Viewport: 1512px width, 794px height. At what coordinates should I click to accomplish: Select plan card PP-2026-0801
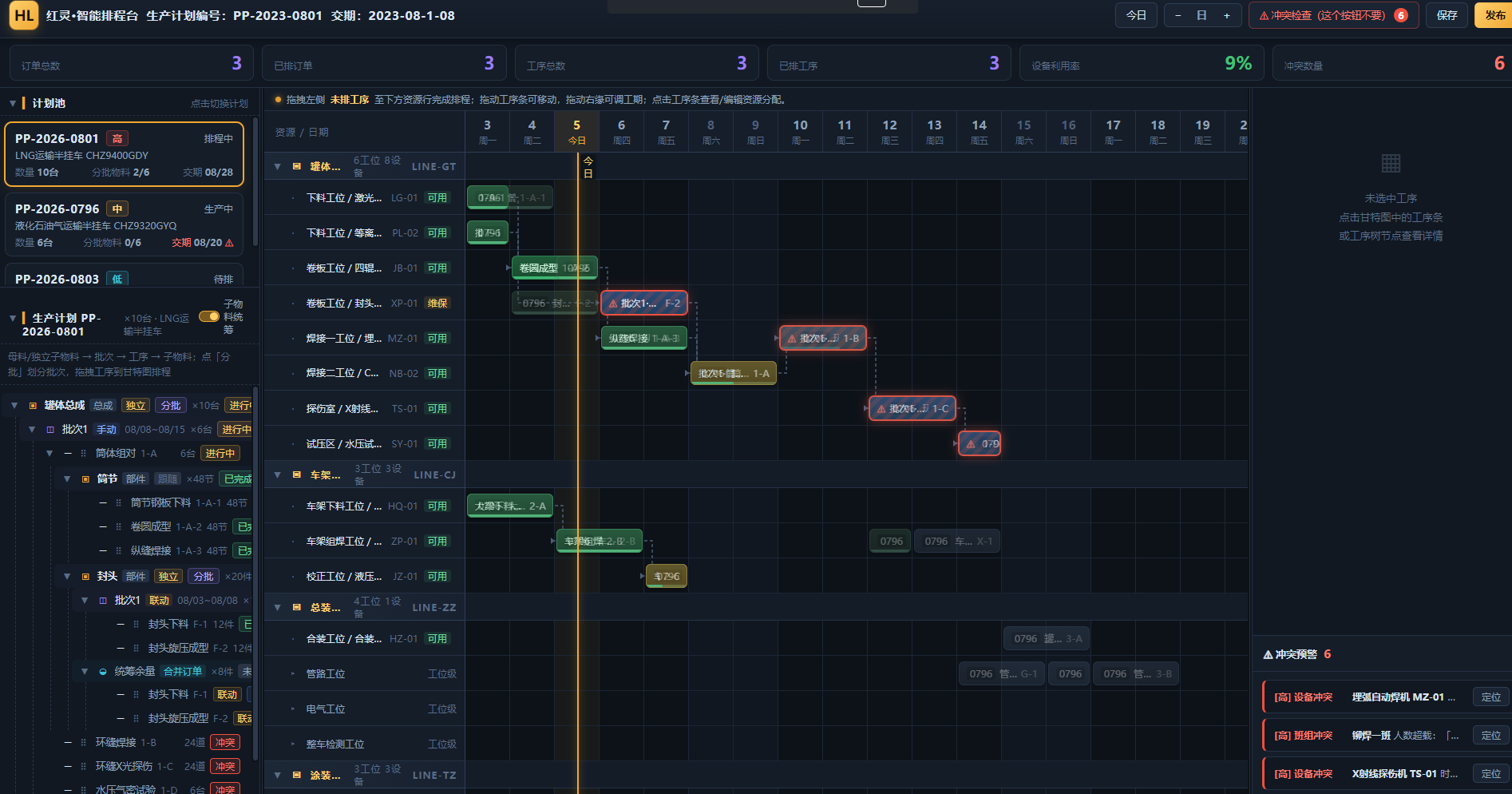tap(125, 154)
